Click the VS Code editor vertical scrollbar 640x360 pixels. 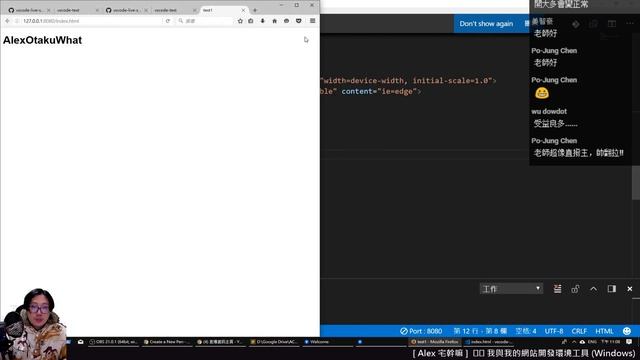[x=636, y=182]
